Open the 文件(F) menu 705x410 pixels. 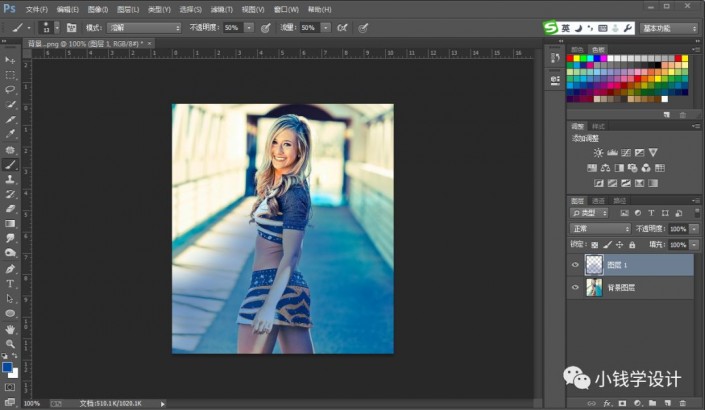point(36,9)
